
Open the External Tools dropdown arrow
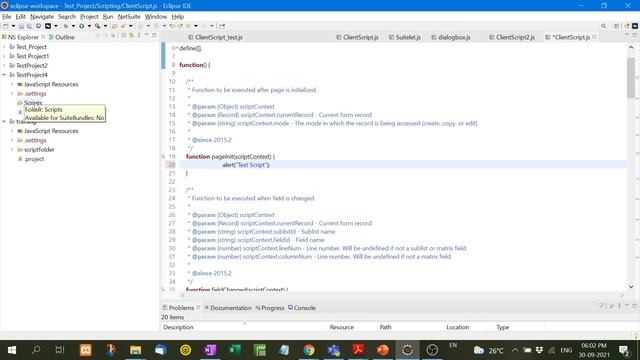click(x=105, y=26)
